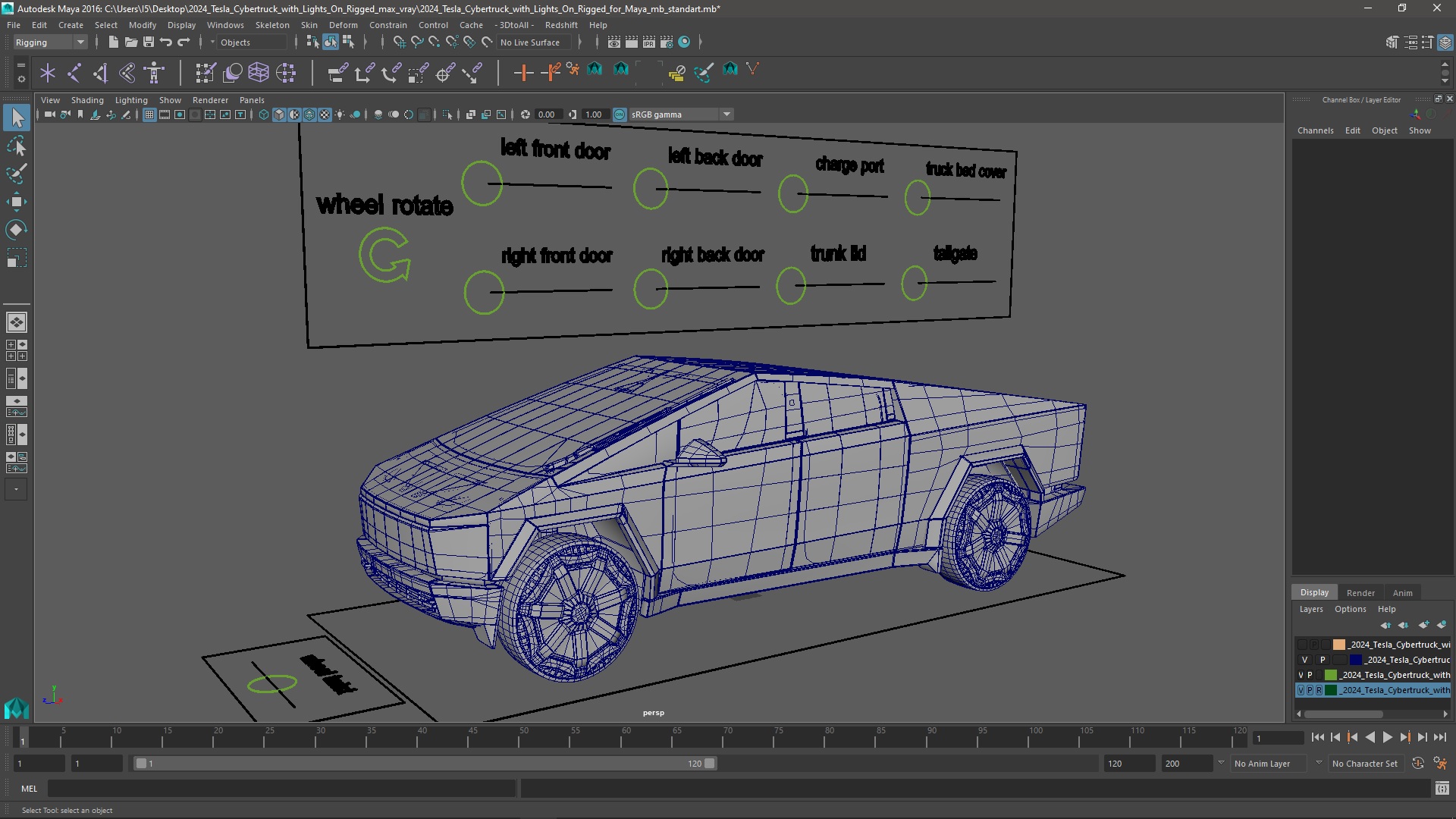
Task: Go to start of playback range
Action: pos(1317,737)
